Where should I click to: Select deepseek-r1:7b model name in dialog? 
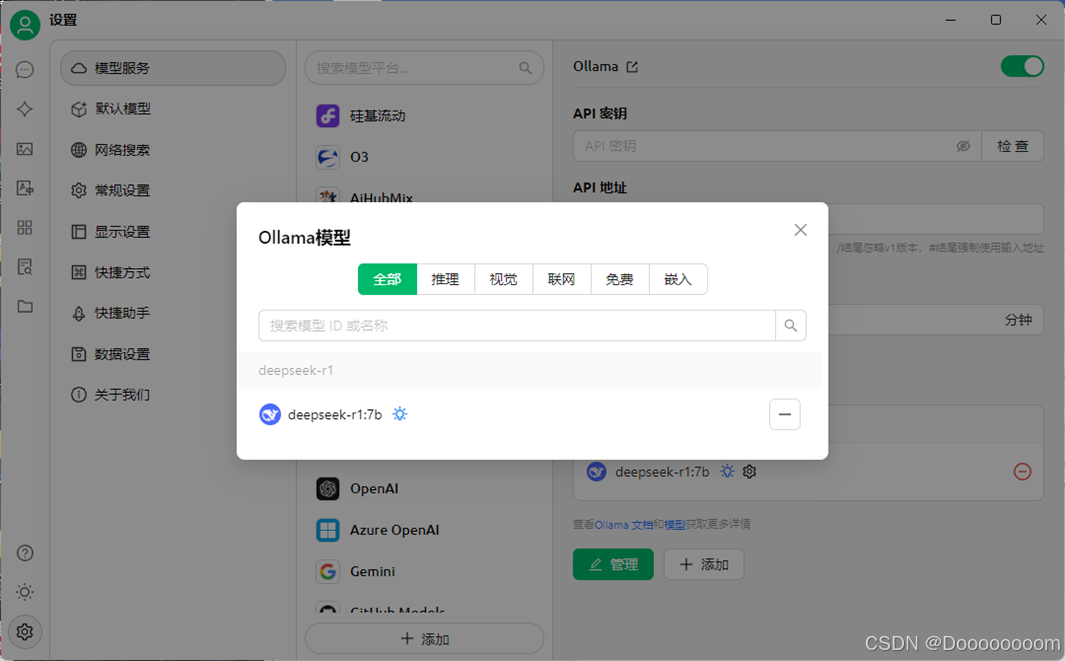pyautogui.click(x=335, y=414)
